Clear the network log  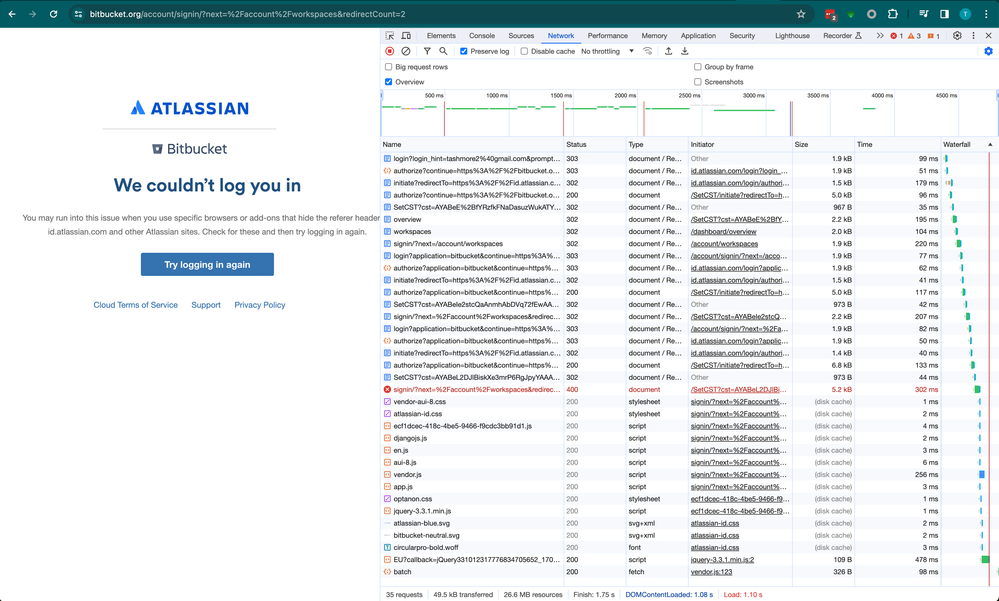coord(406,51)
